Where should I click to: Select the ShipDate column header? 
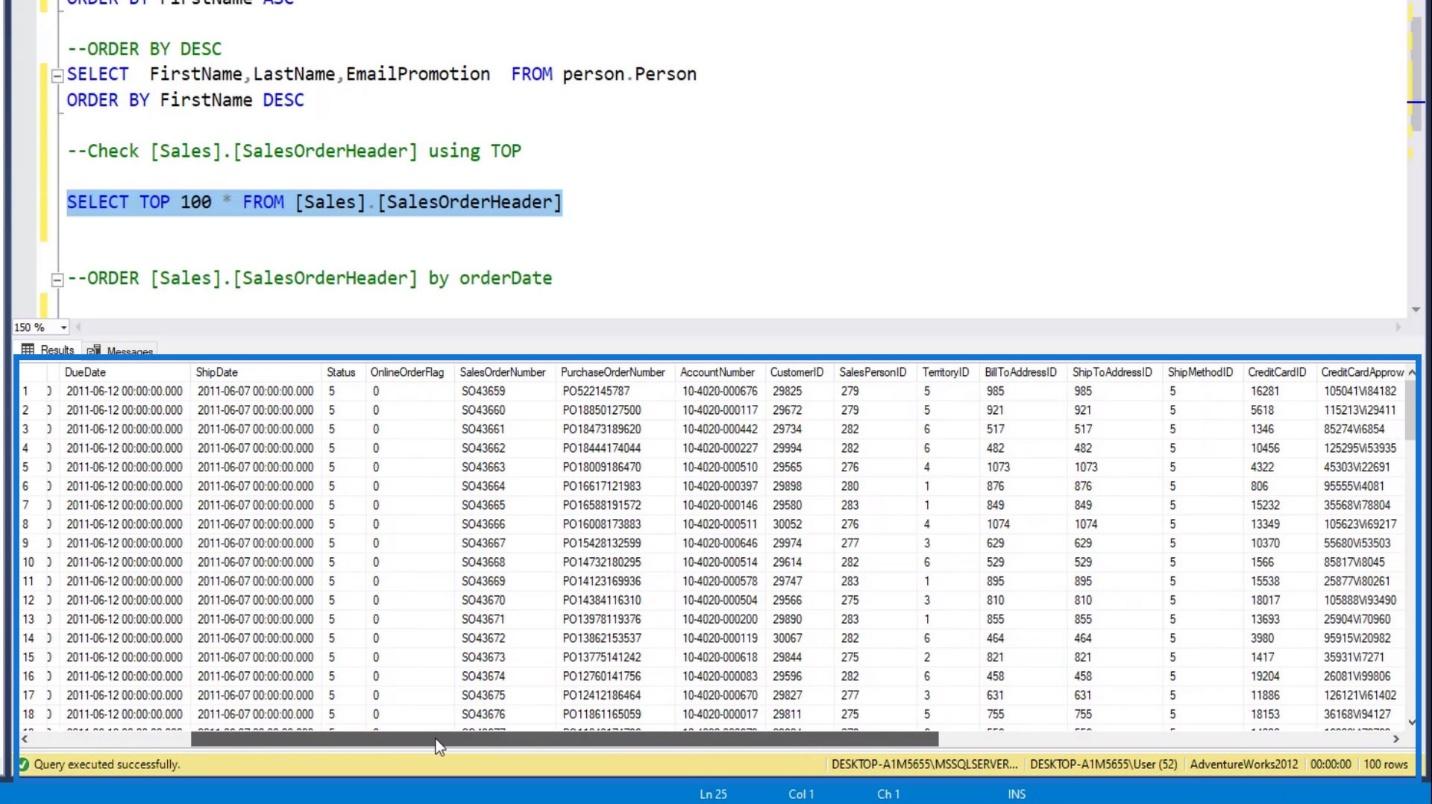click(x=257, y=372)
